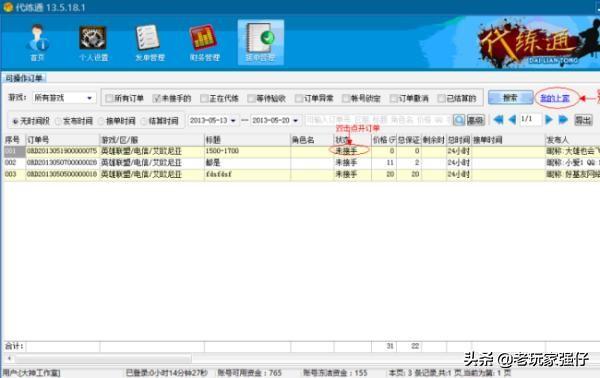Click the magnifier search icon beside keyword box
This screenshot has width=600, height=378.
pos(458,120)
